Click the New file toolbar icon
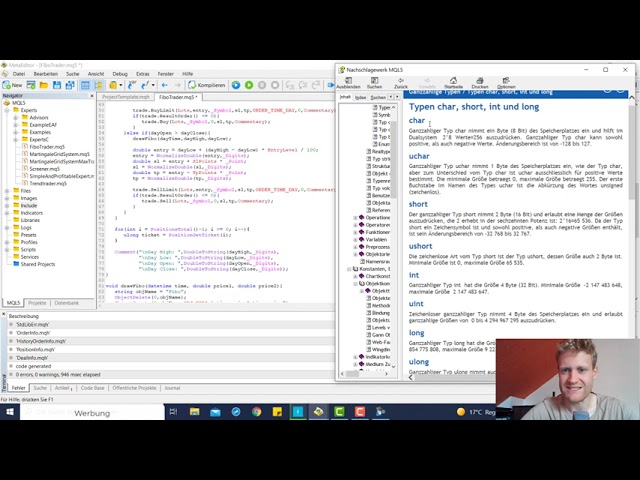The width and height of the screenshot is (640, 480). point(12,85)
